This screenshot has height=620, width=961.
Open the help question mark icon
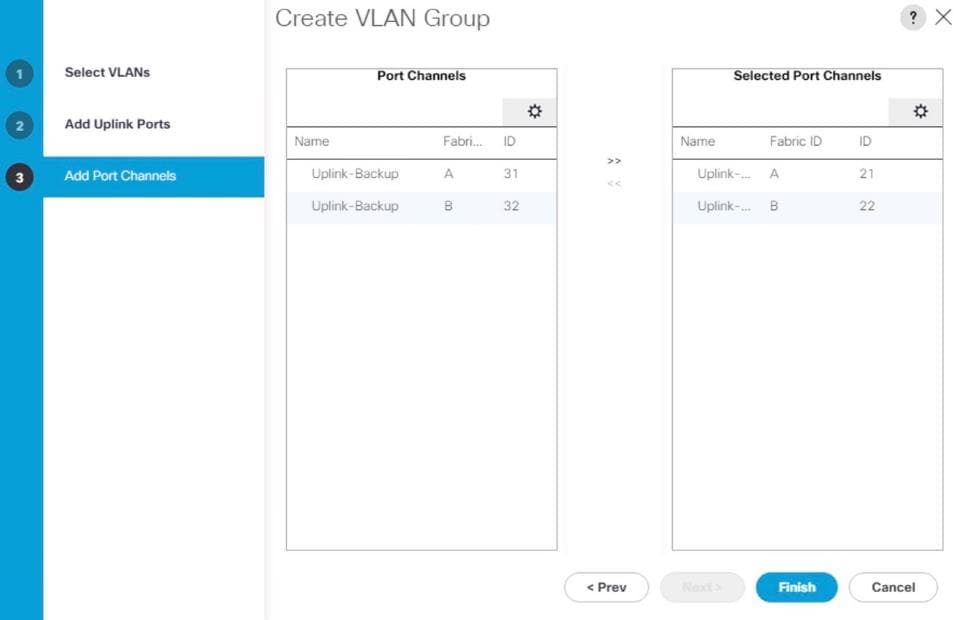(x=913, y=18)
